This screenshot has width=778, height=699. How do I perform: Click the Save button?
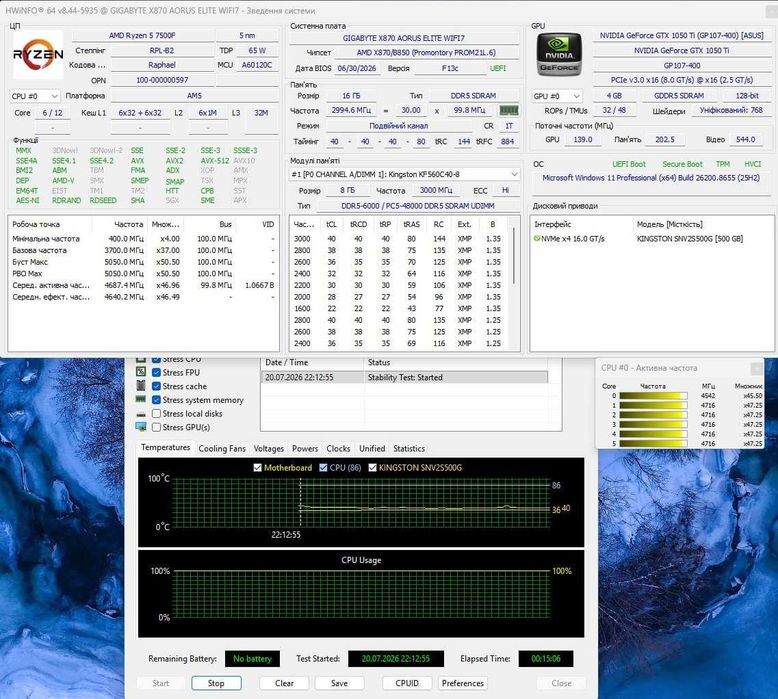pyautogui.click(x=339, y=683)
